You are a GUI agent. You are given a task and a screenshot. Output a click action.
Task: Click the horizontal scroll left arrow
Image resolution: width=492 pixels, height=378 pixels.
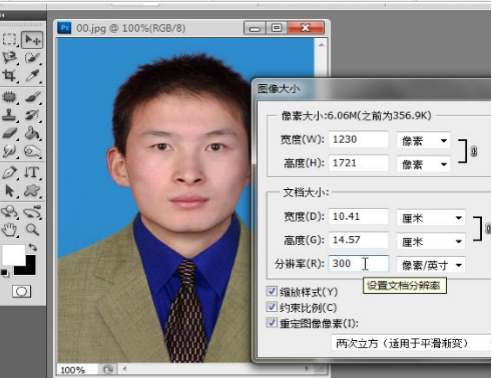(x=125, y=369)
